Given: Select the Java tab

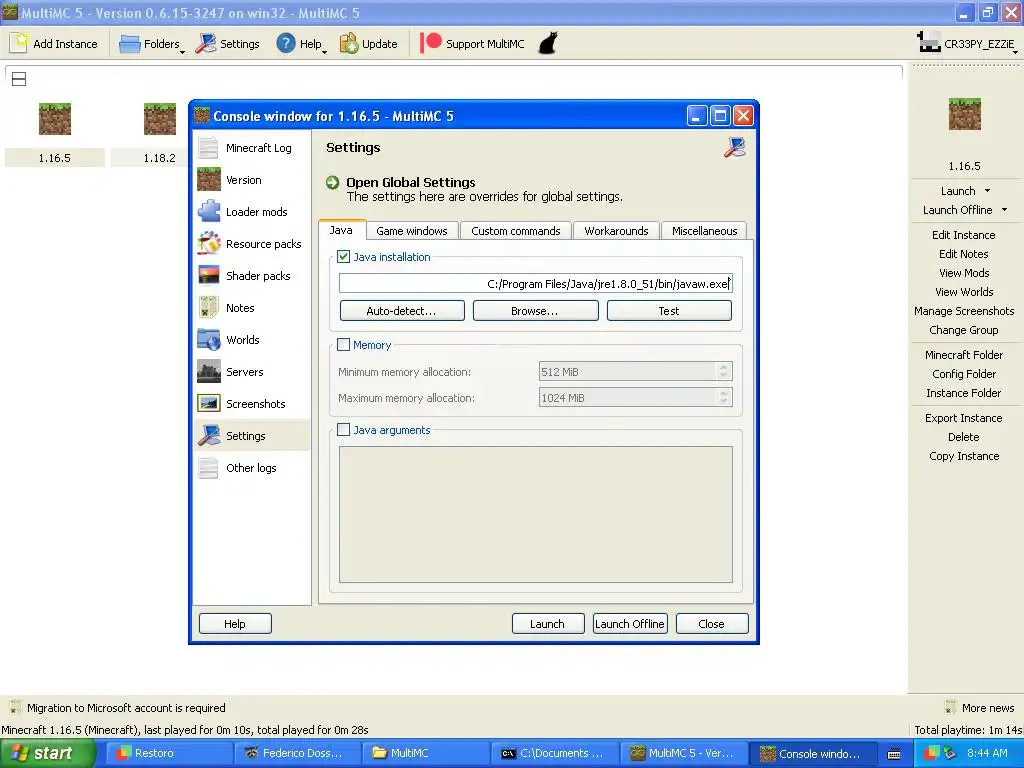Looking at the screenshot, I should [342, 230].
